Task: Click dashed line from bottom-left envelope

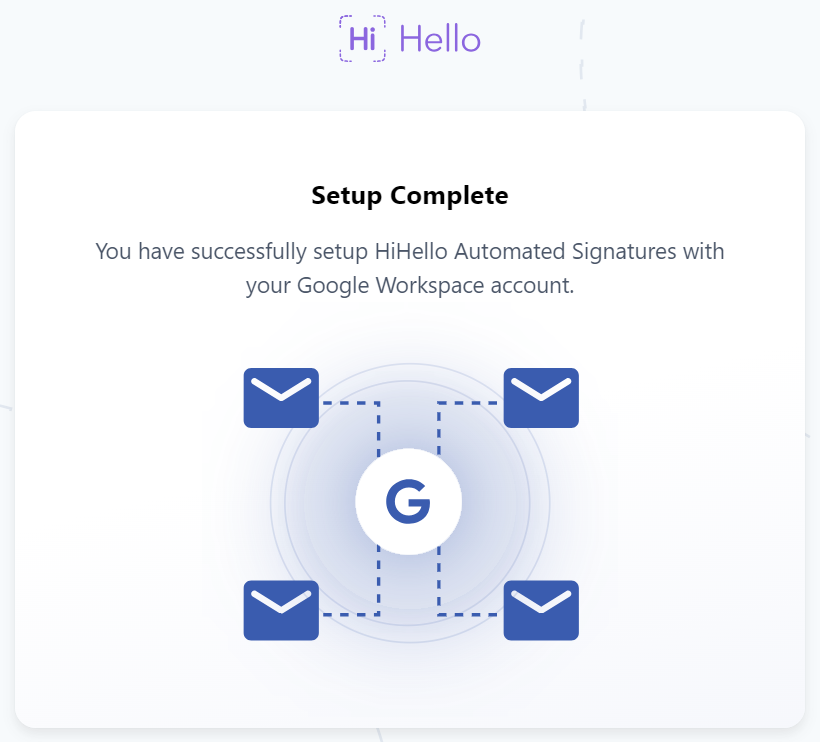Action: 351,614
